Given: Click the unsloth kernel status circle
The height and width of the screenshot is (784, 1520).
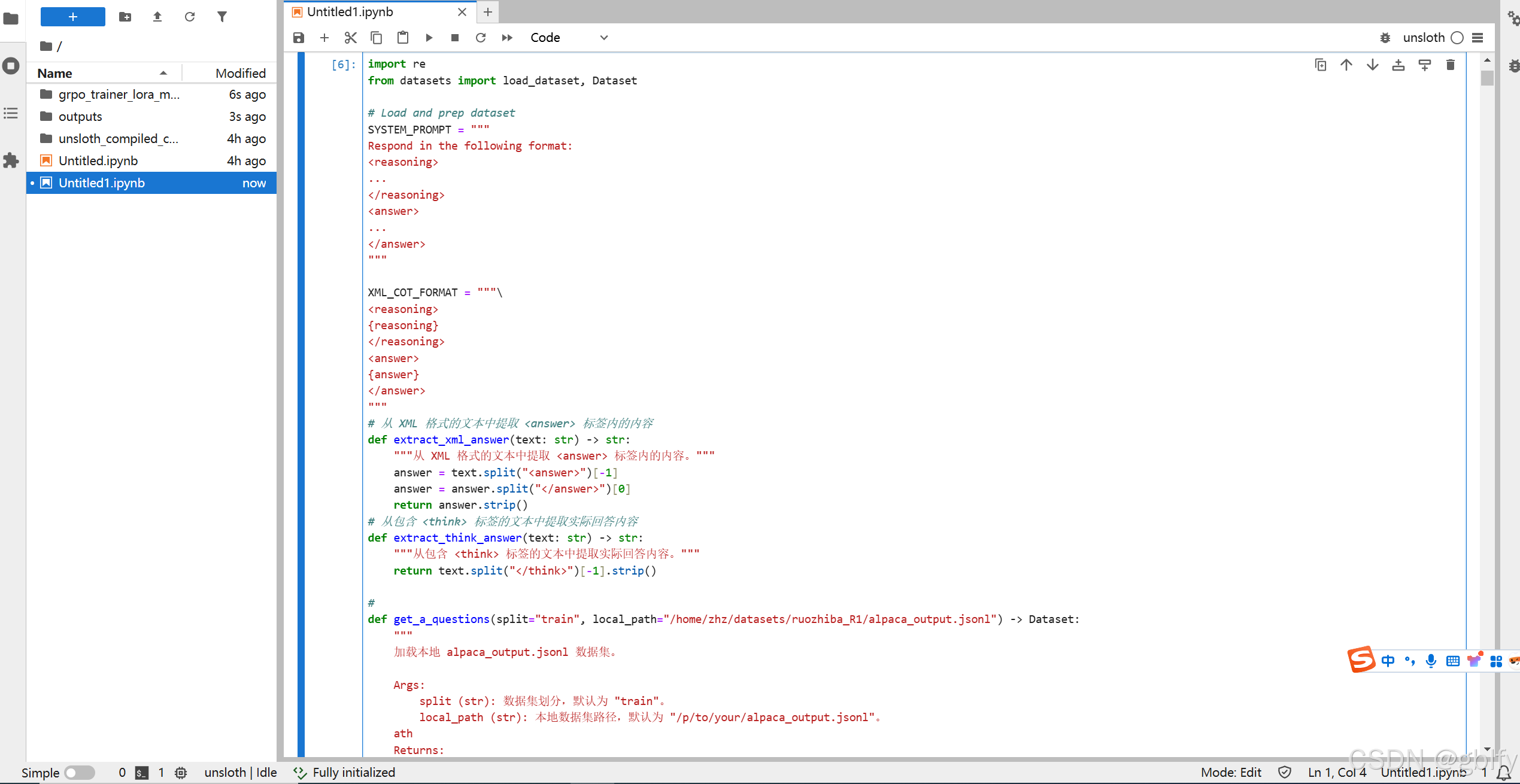Looking at the screenshot, I should pos(1458,38).
